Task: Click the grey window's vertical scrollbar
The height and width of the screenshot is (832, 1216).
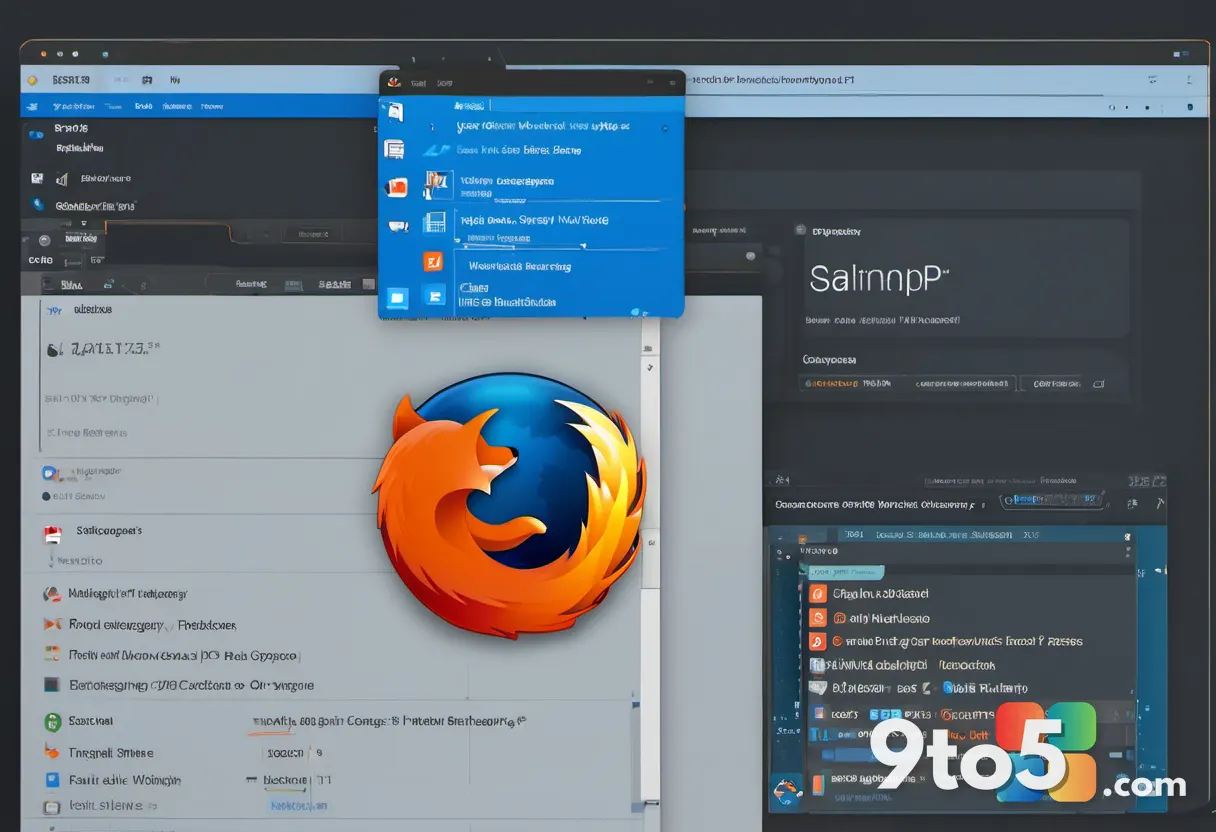Action: 650,560
